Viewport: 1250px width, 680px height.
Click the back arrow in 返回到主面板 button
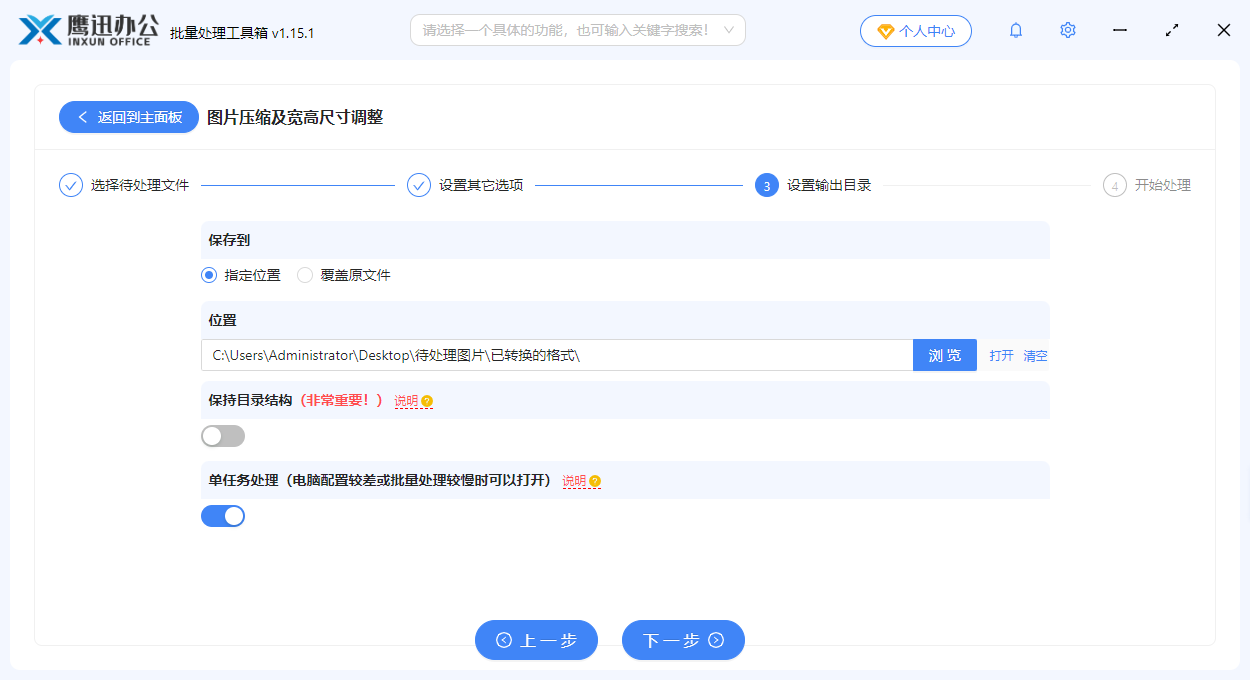[82, 117]
